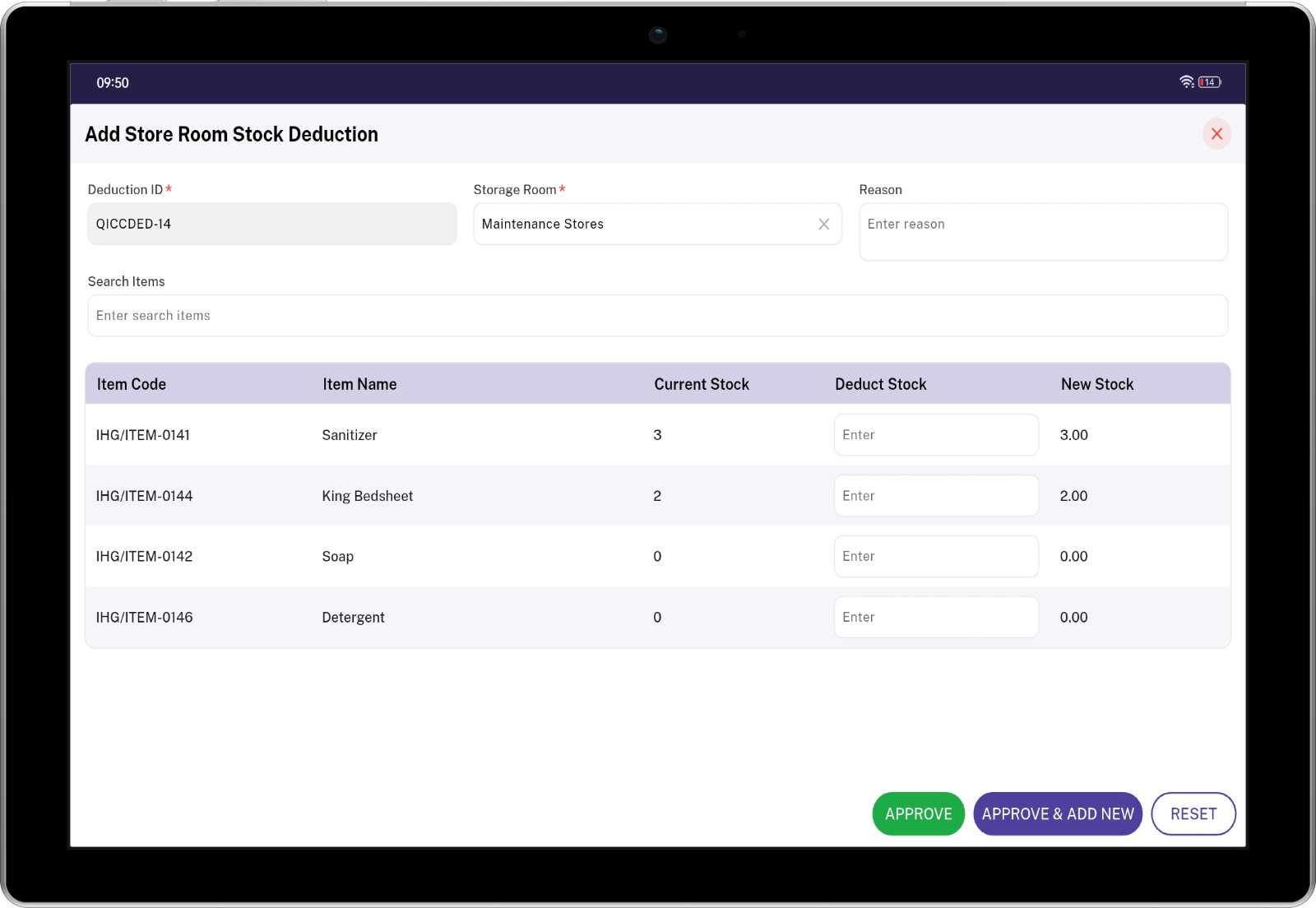
Task: Click King Bedsheet's new stock value 2.00
Action: click(x=1073, y=496)
